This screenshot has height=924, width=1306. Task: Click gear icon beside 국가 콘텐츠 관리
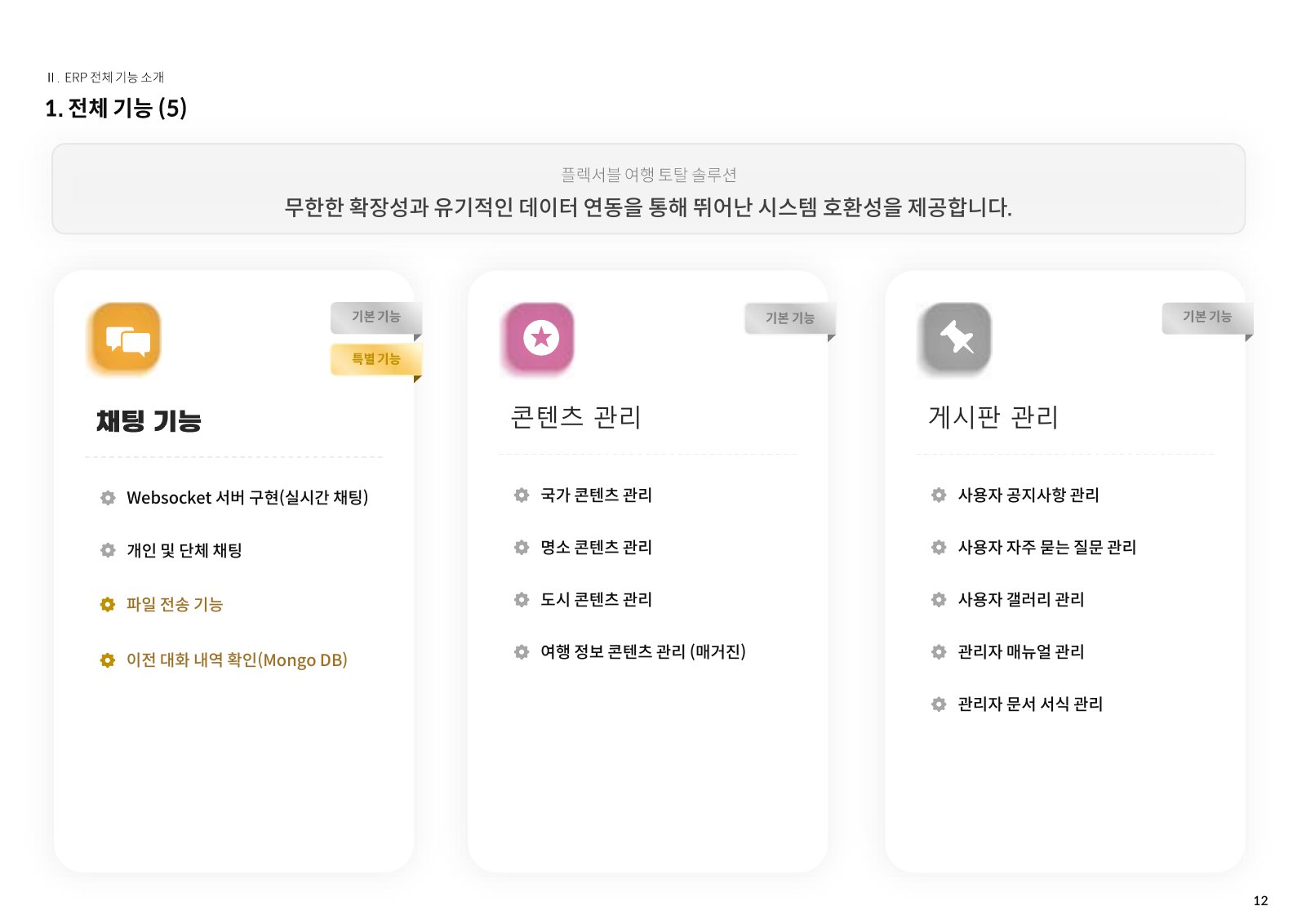(x=522, y=495)
